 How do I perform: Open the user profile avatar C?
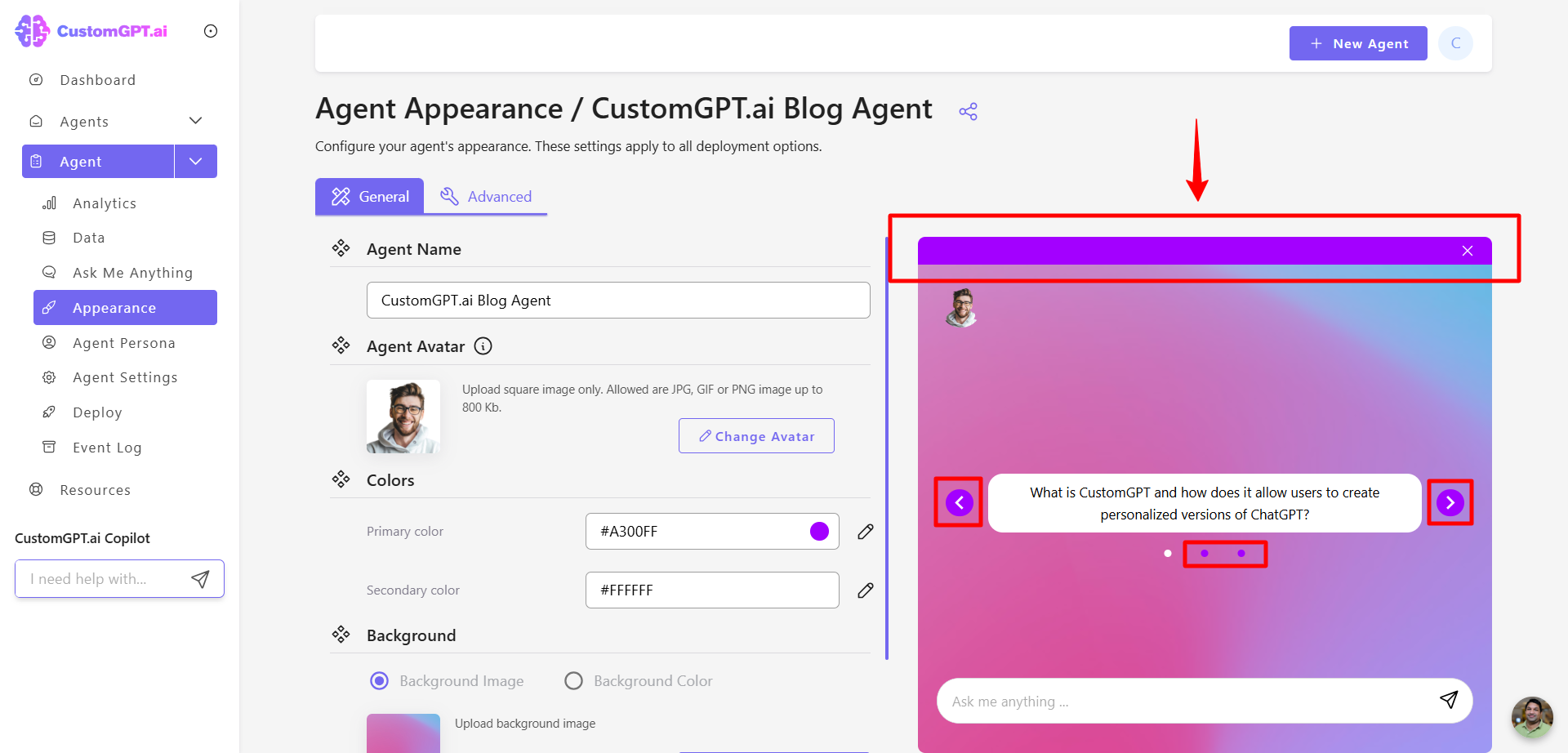point(1455,43)
